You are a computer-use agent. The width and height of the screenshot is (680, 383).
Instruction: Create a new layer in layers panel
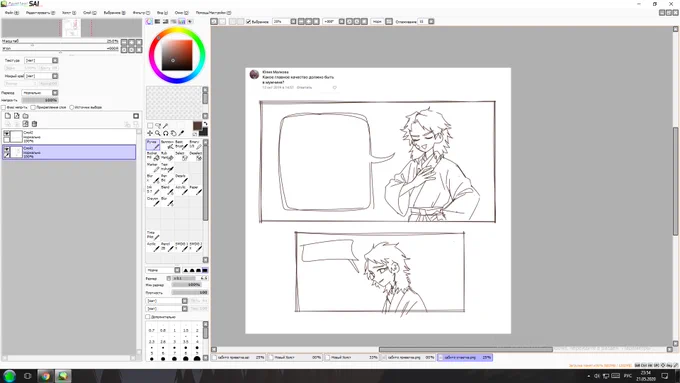[x=8, y=116]
